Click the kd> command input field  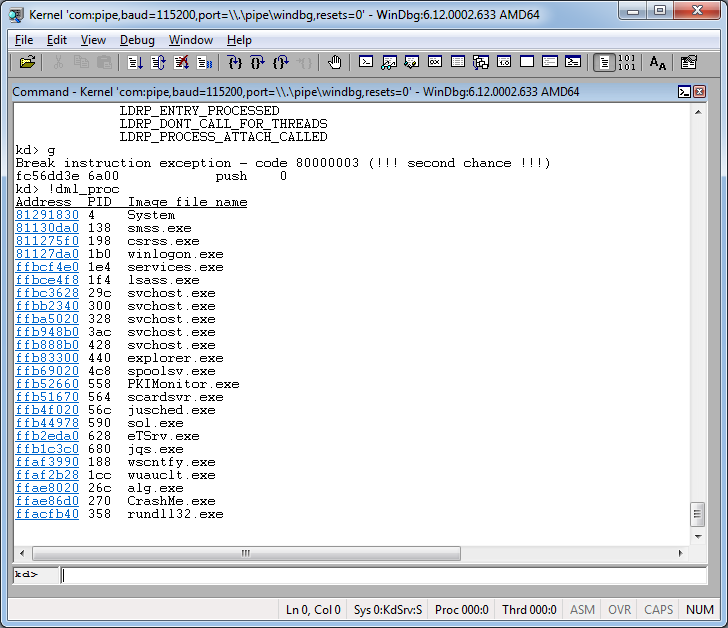pos(384,576)
